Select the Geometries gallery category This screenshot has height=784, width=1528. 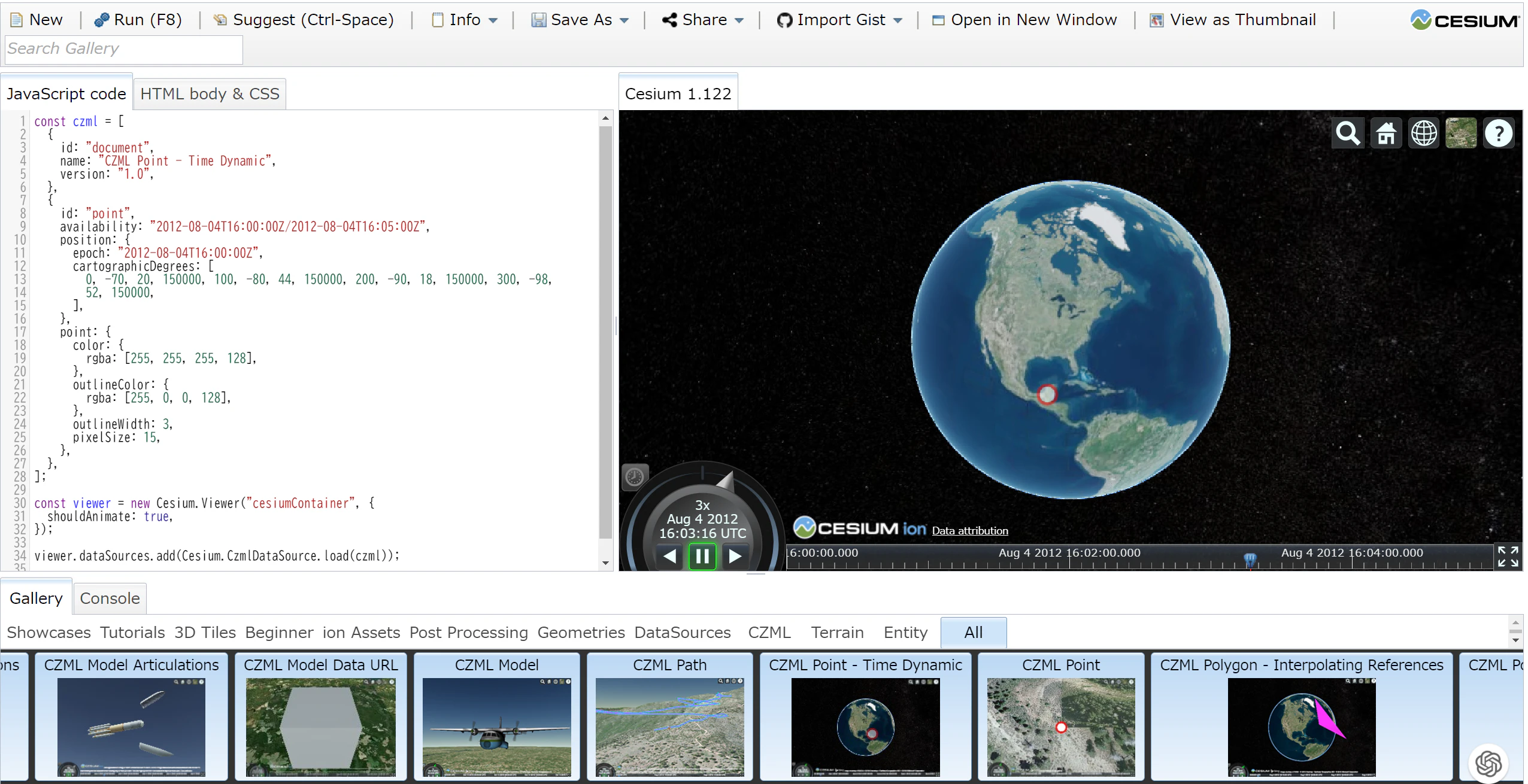coord(581,633)
